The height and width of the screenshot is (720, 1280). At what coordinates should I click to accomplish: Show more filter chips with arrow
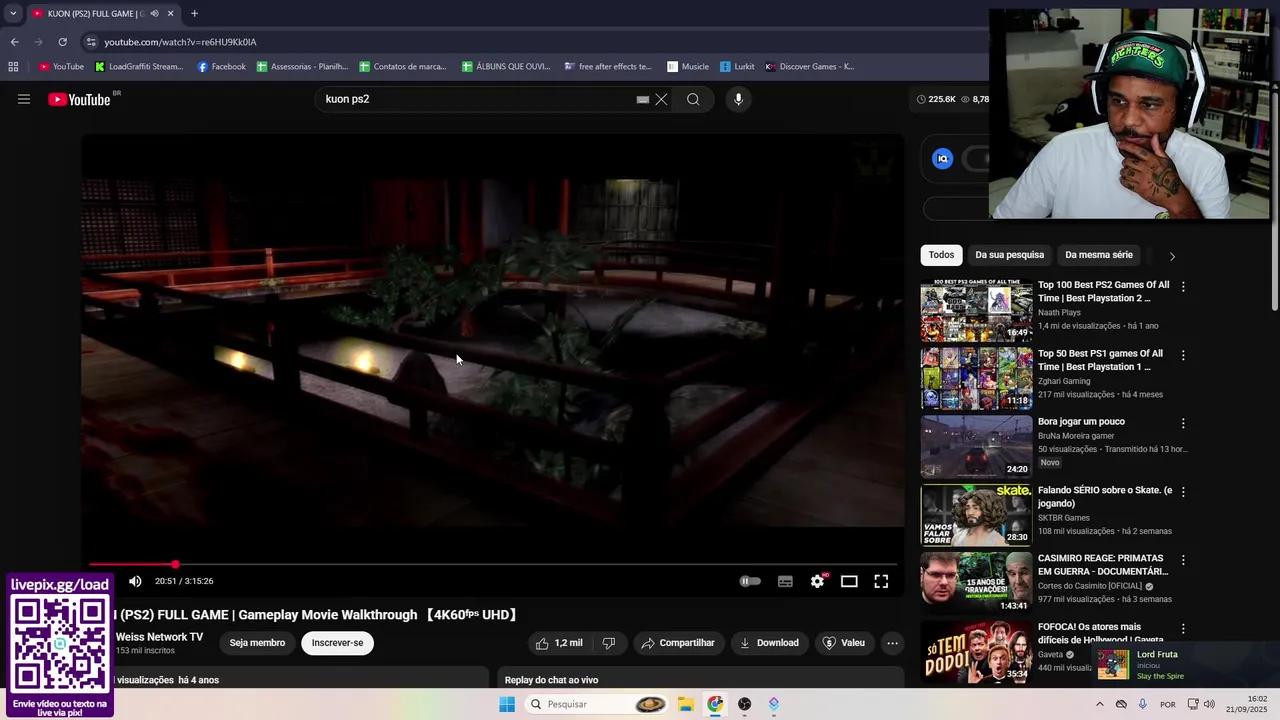coord(1172,256)
